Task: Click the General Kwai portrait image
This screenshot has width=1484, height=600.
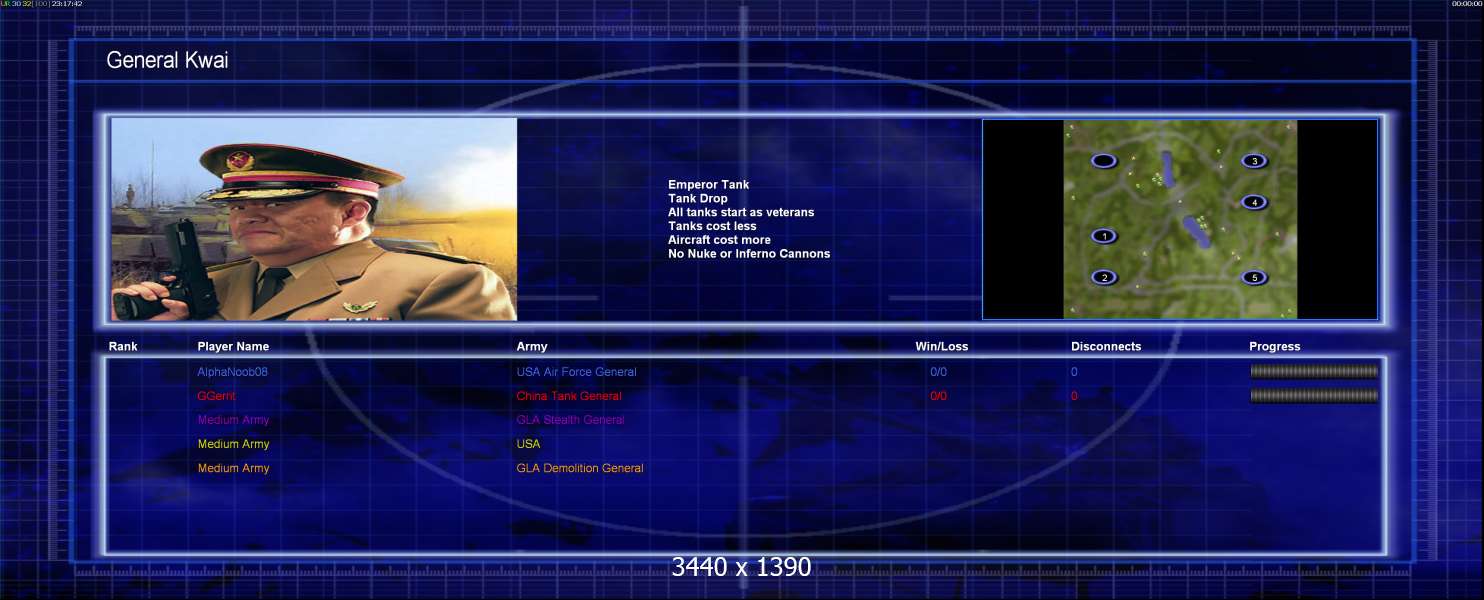Action: 314,219
